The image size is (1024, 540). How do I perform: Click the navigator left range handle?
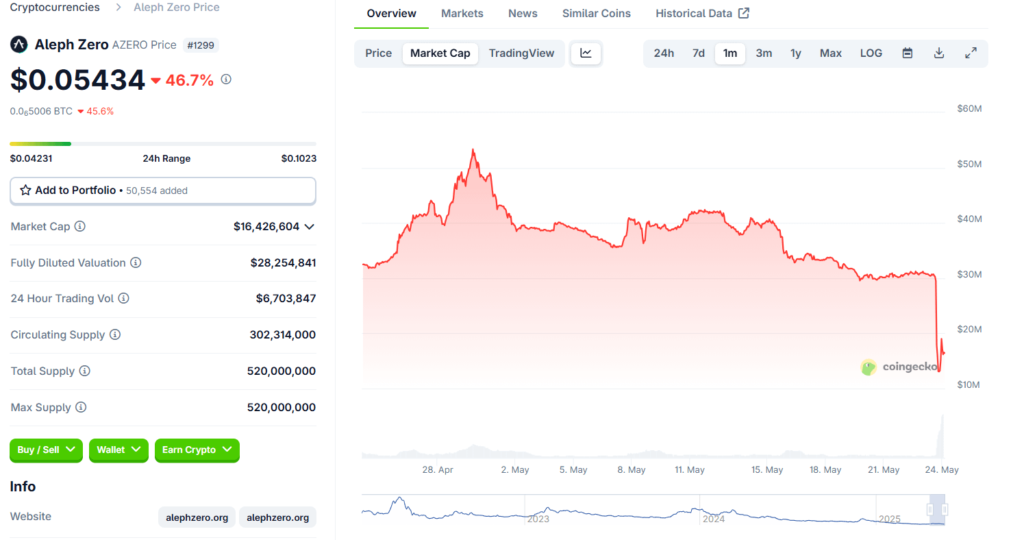pos(931,509)
